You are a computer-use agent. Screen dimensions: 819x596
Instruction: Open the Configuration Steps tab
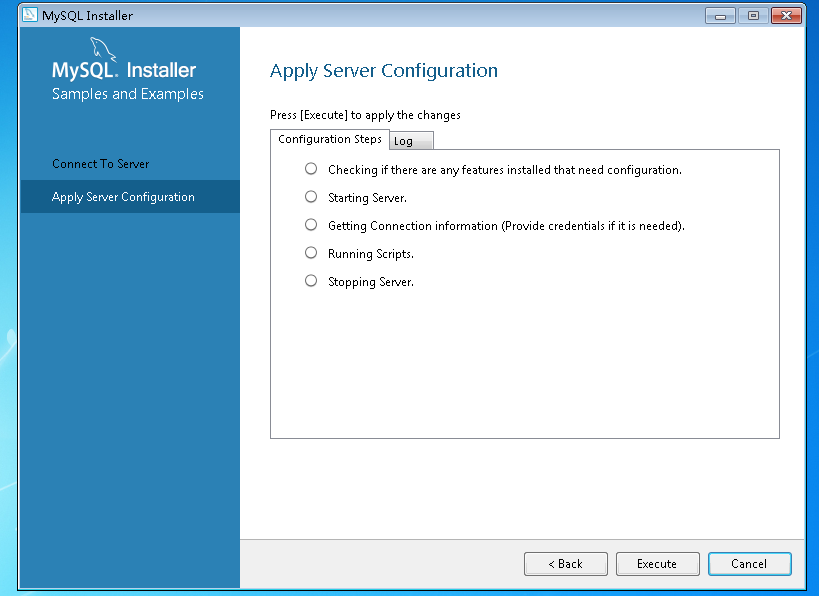[330, 139]
